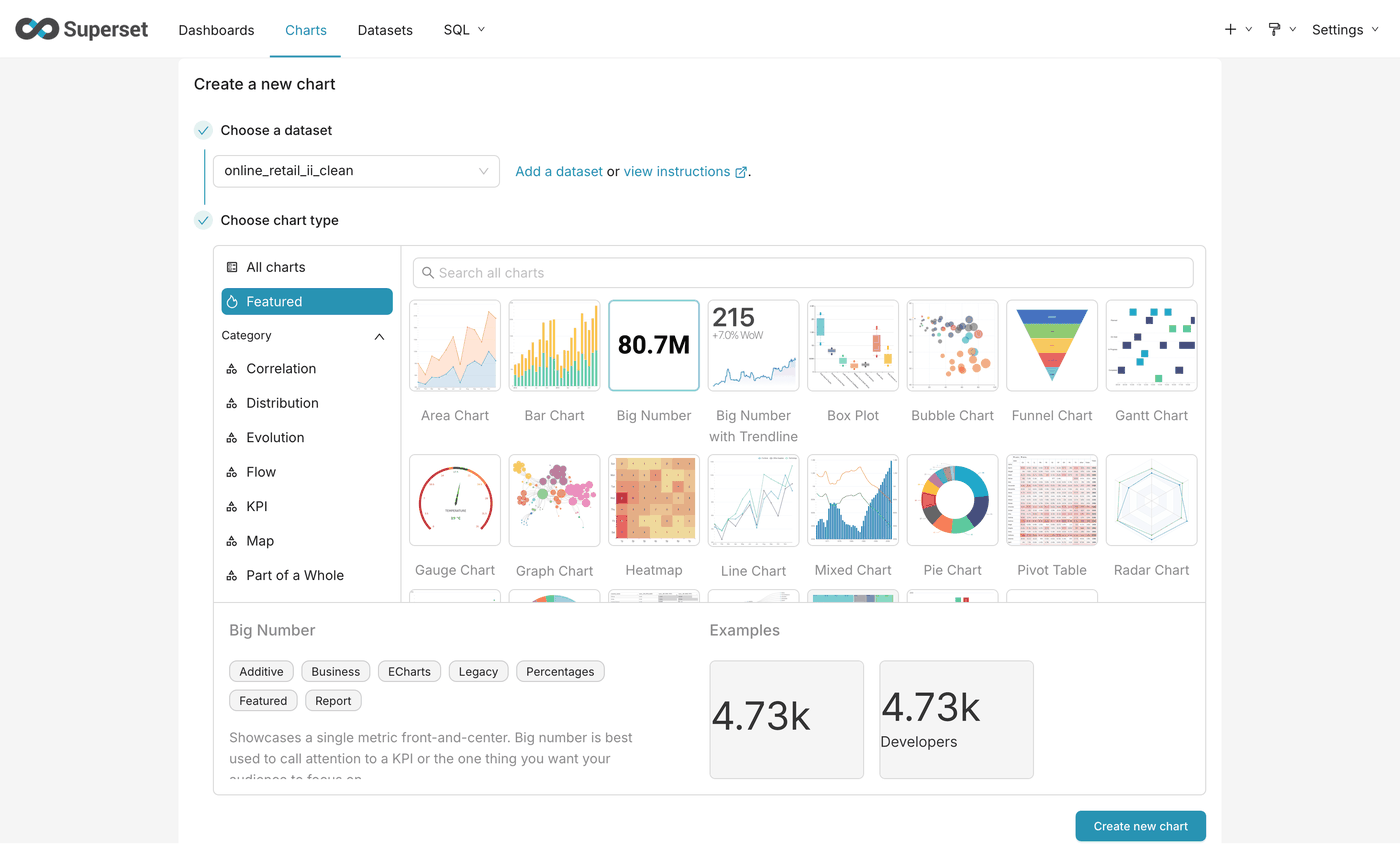Focus the Search all charts field
This screenshot has width=1400, height=848.
pyautogui.click(x=803, y=273)
